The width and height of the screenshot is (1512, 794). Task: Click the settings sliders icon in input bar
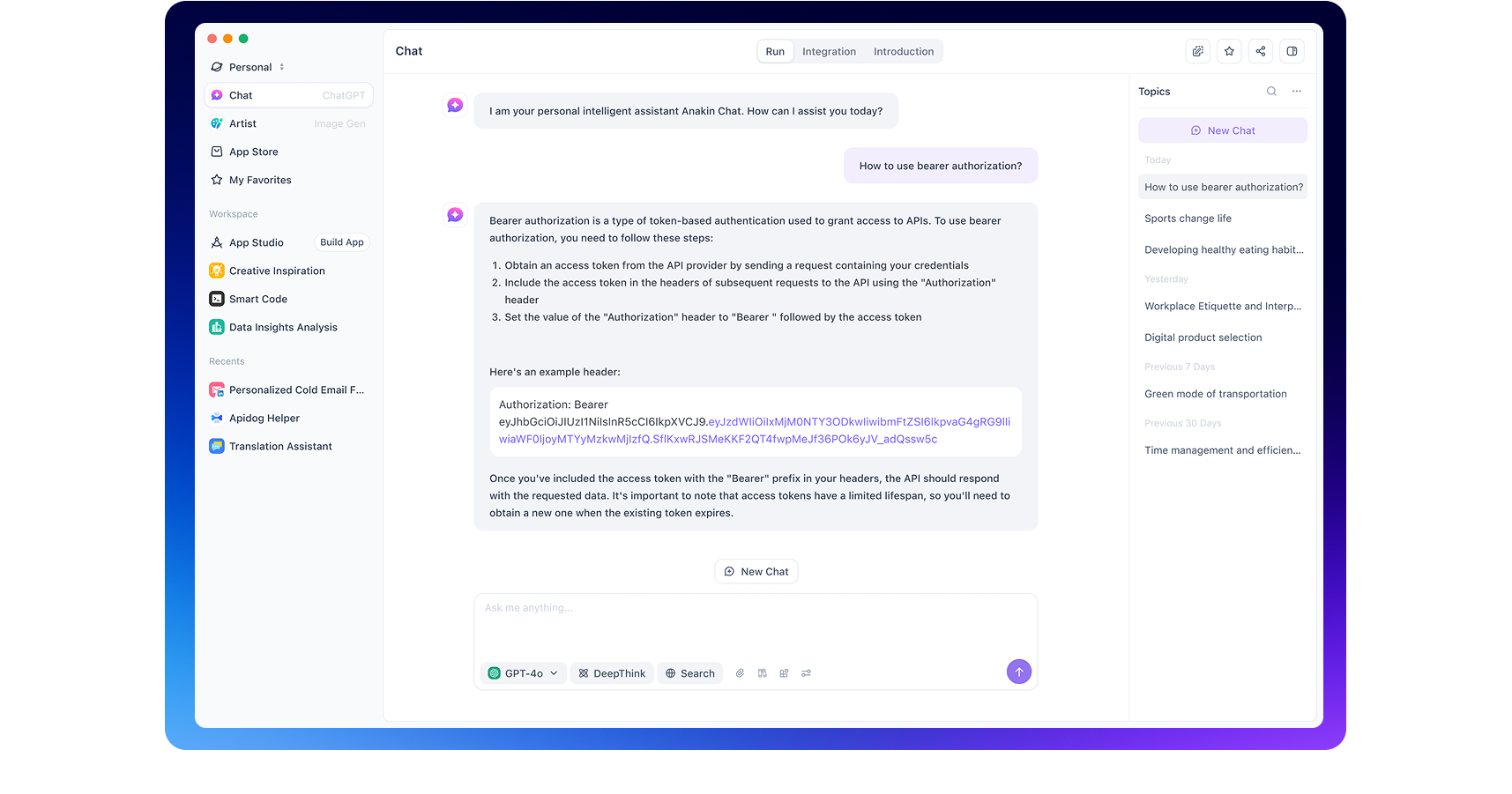point(806,673)
